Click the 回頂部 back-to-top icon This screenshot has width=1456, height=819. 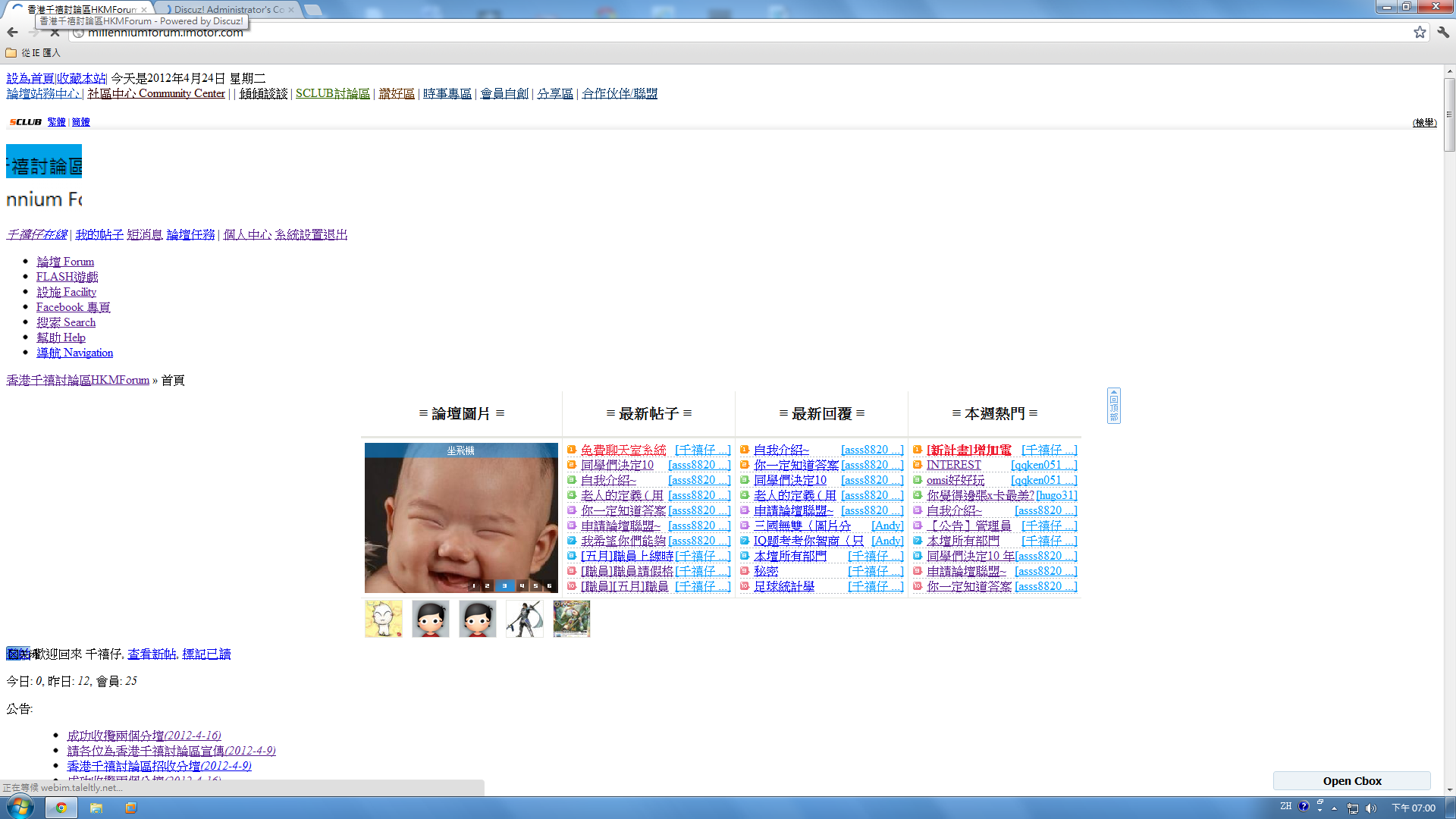[x=1113, y=406]
